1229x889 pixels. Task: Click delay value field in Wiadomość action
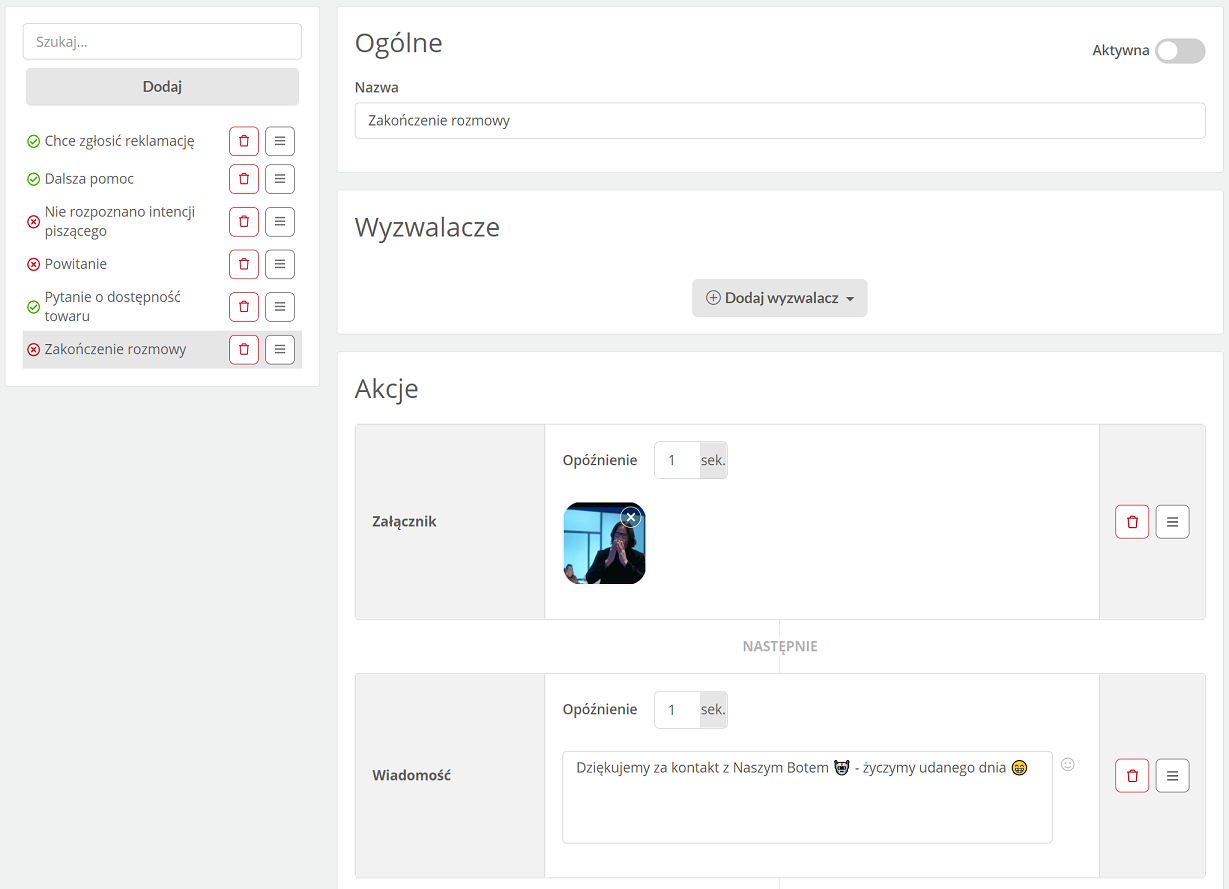(677, 710)
